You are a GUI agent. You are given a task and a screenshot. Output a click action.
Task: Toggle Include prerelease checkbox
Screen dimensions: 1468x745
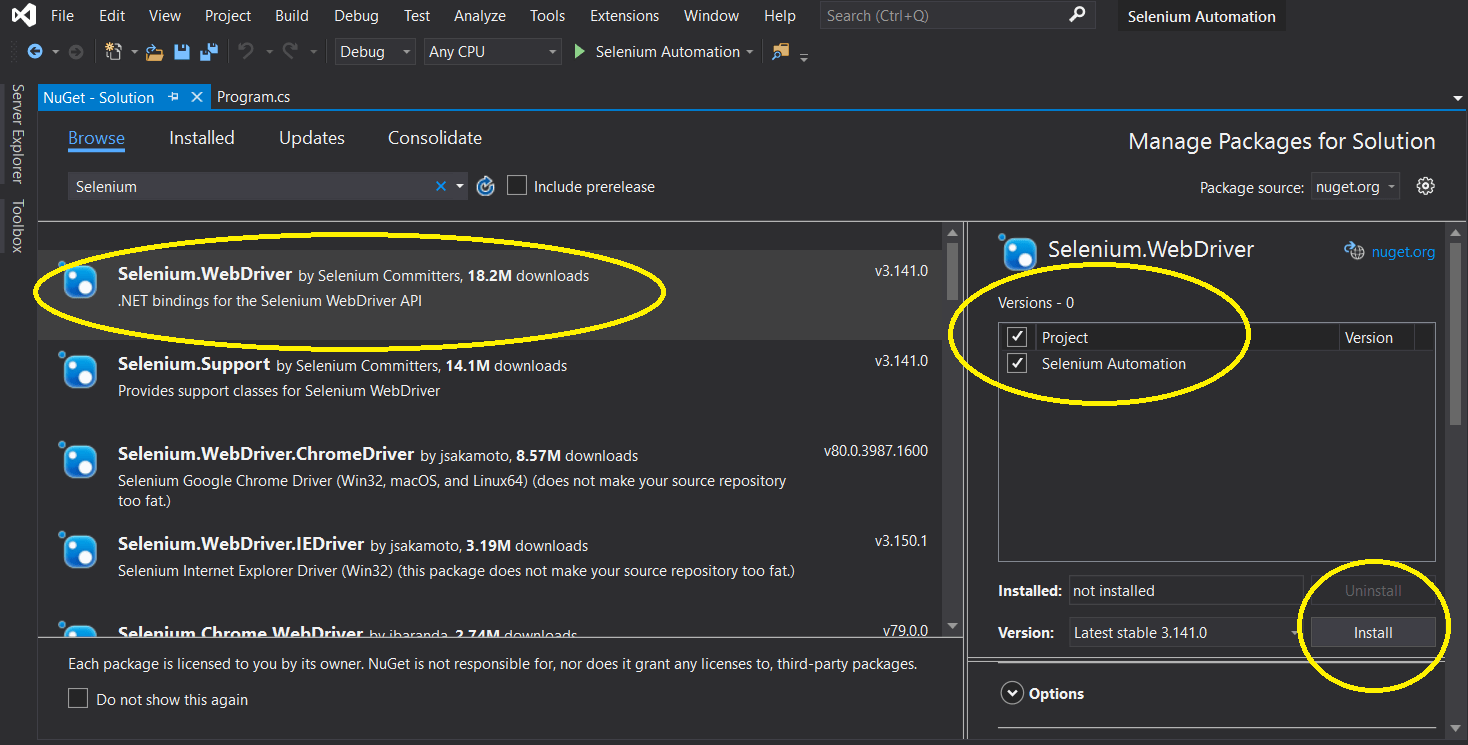[x=516, y=185]
